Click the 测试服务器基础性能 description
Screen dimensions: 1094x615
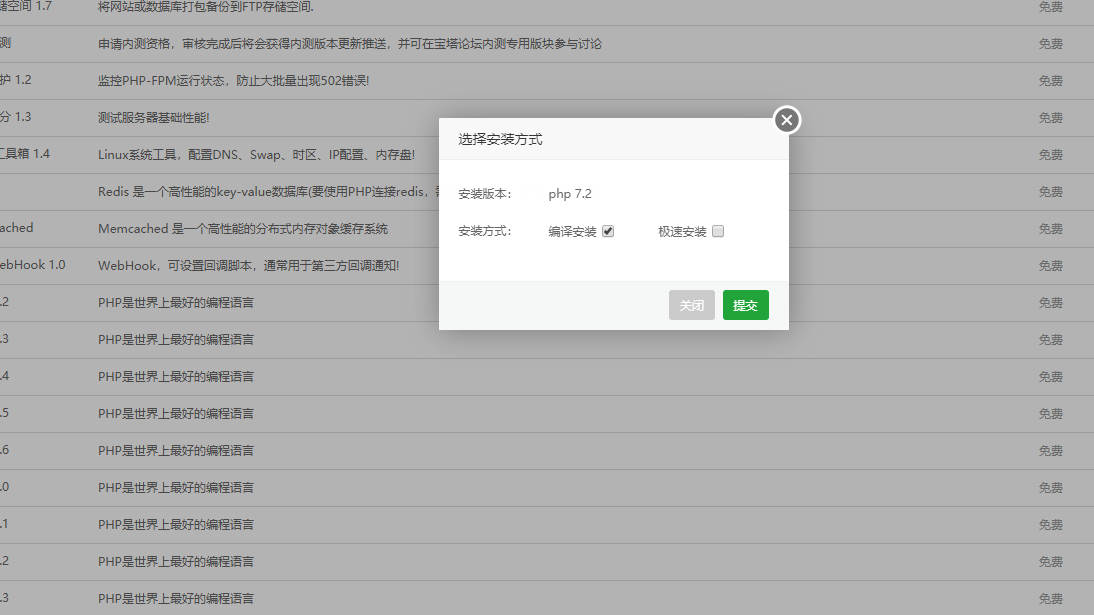coord(153,118)
